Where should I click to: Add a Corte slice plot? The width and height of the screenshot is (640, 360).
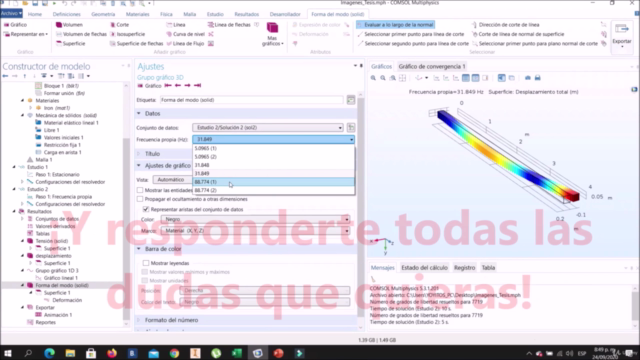pyautogui.click(x=119, y=25)
